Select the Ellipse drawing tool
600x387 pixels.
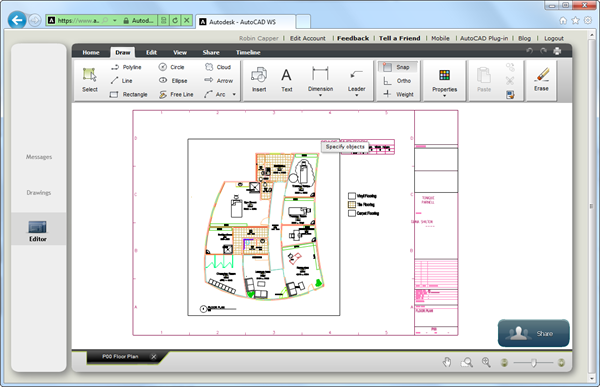173,81
